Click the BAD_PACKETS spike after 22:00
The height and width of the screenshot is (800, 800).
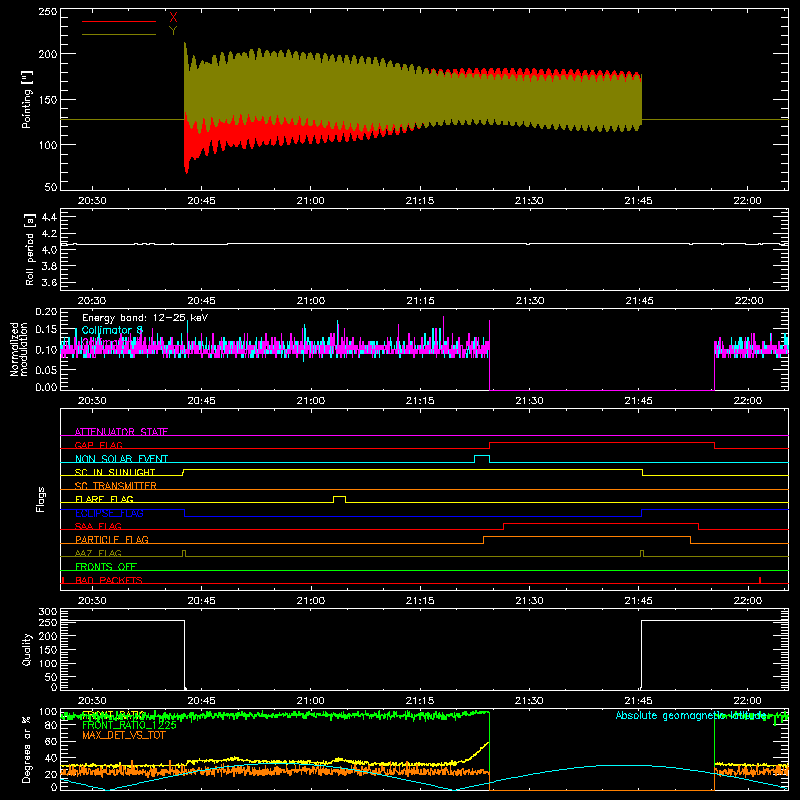760,580
